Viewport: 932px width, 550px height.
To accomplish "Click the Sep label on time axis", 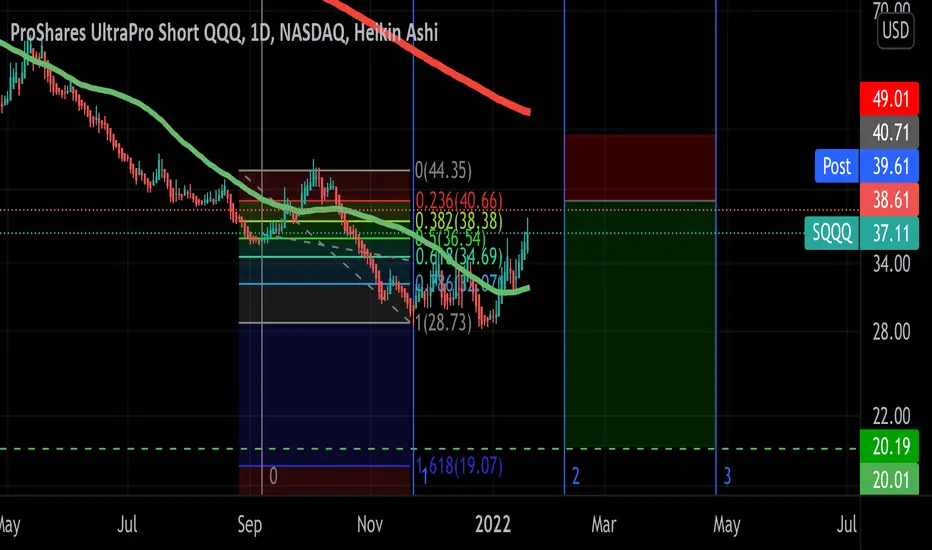I will coord(250,524).
